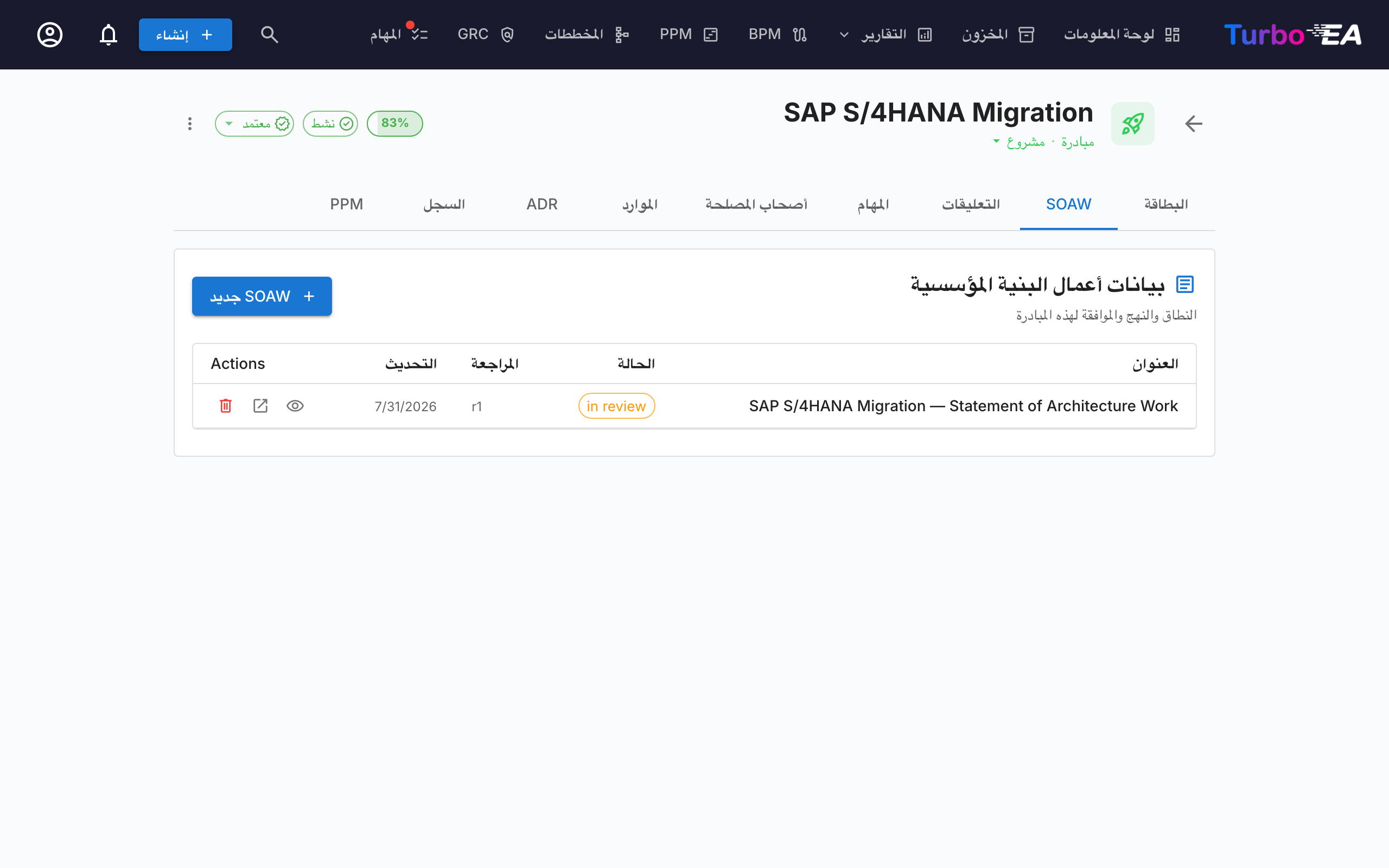This screenshot has height=868, width=1389.
Task: Expand the مشروع subtype dropdown
Action: tap(1019, 142)
